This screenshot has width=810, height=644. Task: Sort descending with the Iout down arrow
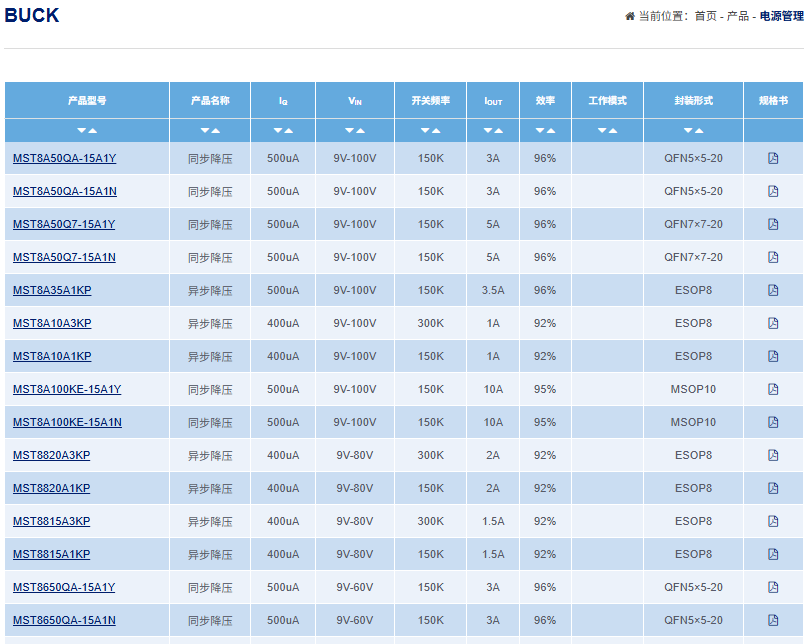pos(488,131)
